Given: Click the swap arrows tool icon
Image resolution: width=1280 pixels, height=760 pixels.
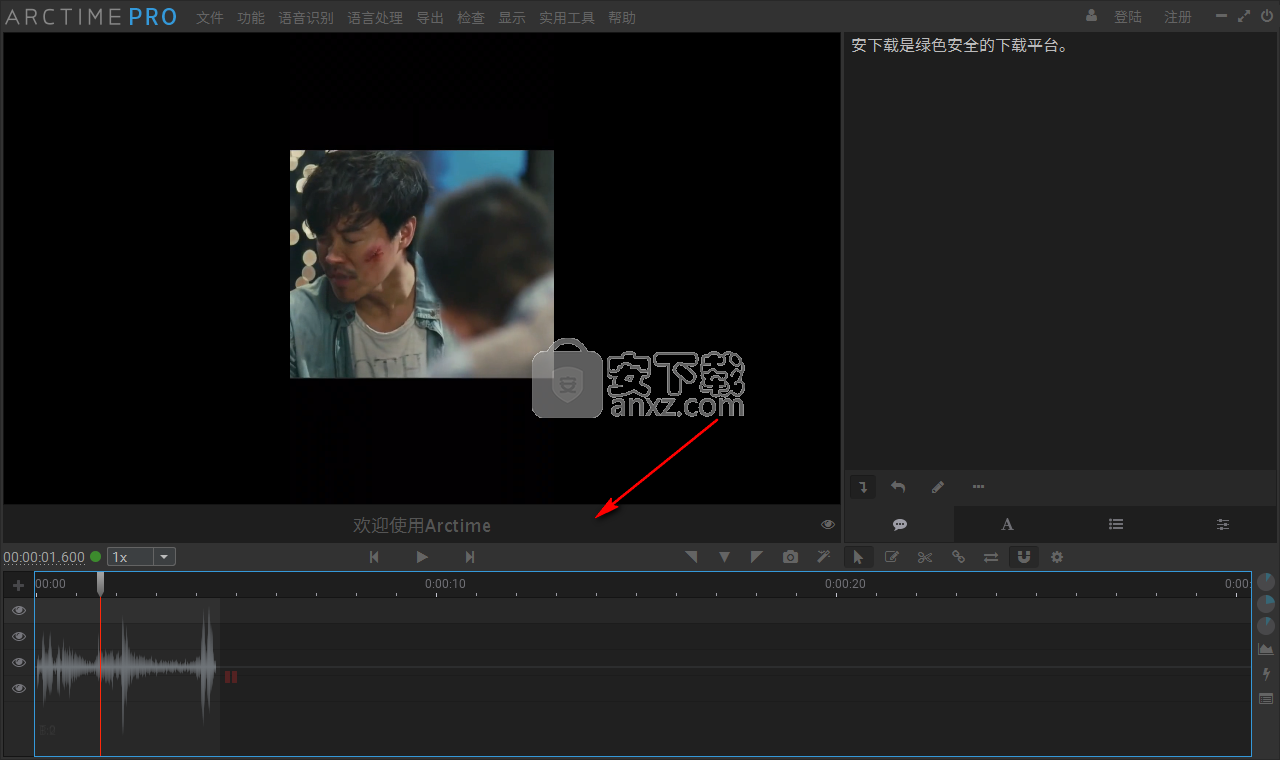Looking at the screenshot, I should click(x=991, y=557).
